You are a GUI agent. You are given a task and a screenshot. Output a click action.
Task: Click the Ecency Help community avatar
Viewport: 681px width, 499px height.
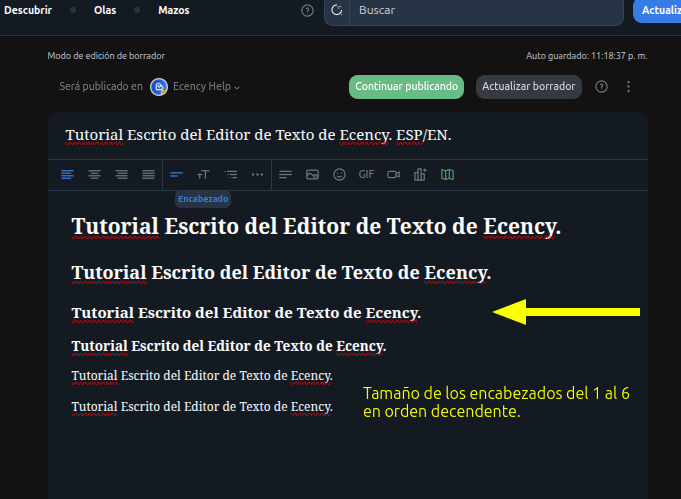[159, 87]
